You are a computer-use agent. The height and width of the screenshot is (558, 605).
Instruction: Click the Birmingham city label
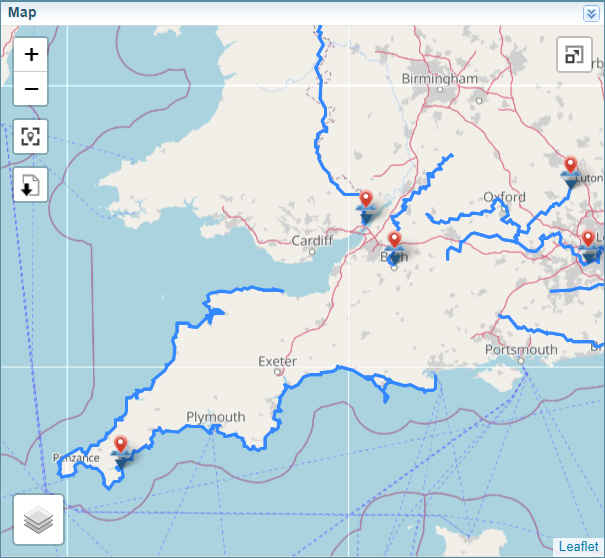pyautogui.click(x=439, y=78)
